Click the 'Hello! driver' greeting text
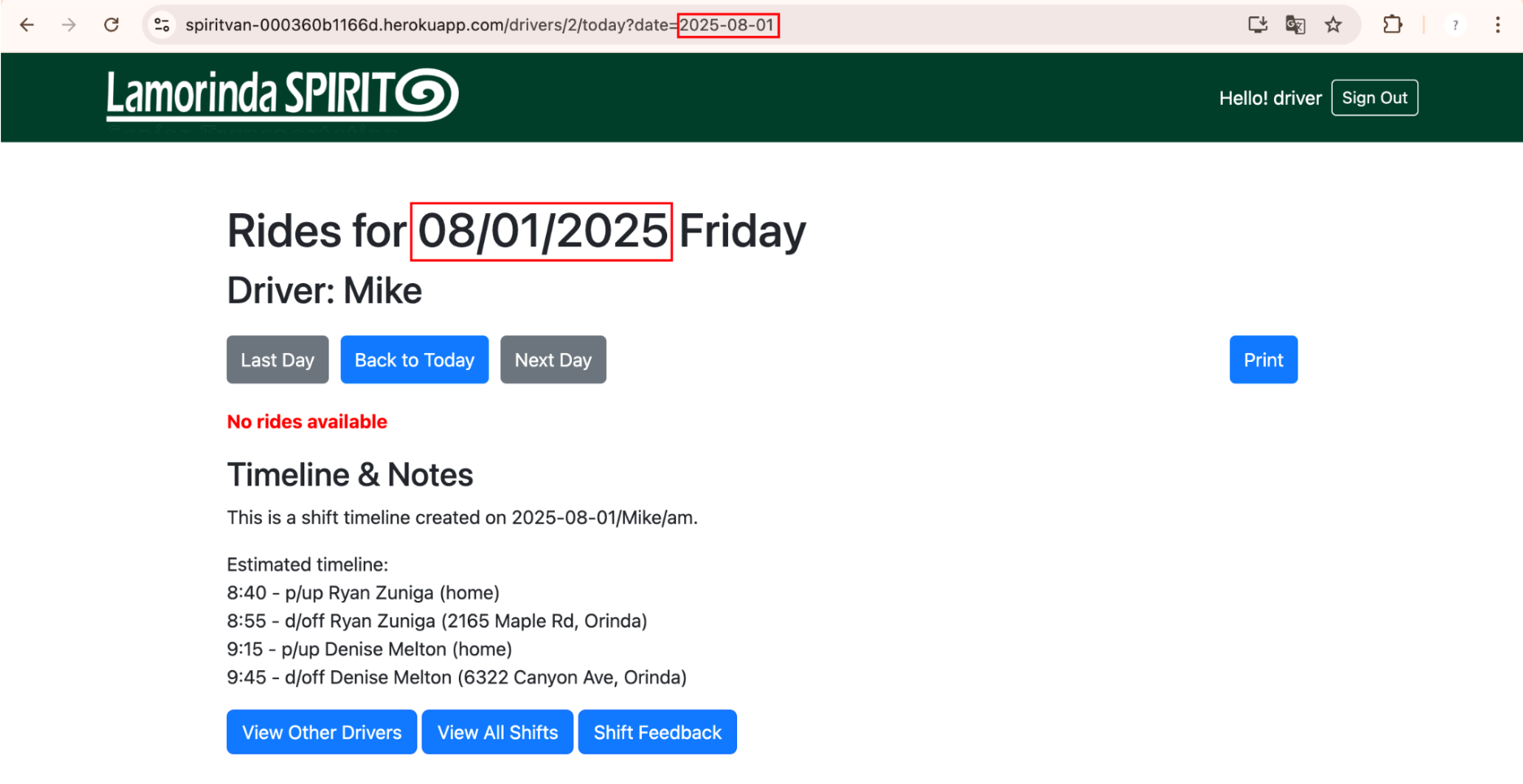The image size is (1523, 784). coord(1270,98)
